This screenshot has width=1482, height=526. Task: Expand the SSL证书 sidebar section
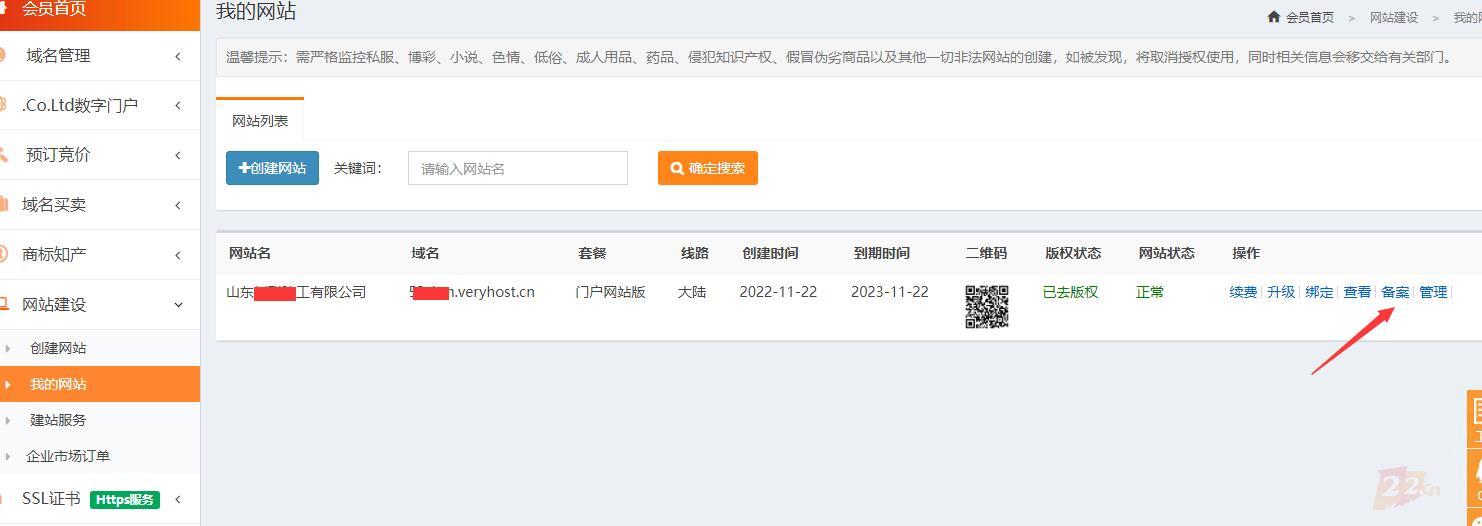point(99,499)
